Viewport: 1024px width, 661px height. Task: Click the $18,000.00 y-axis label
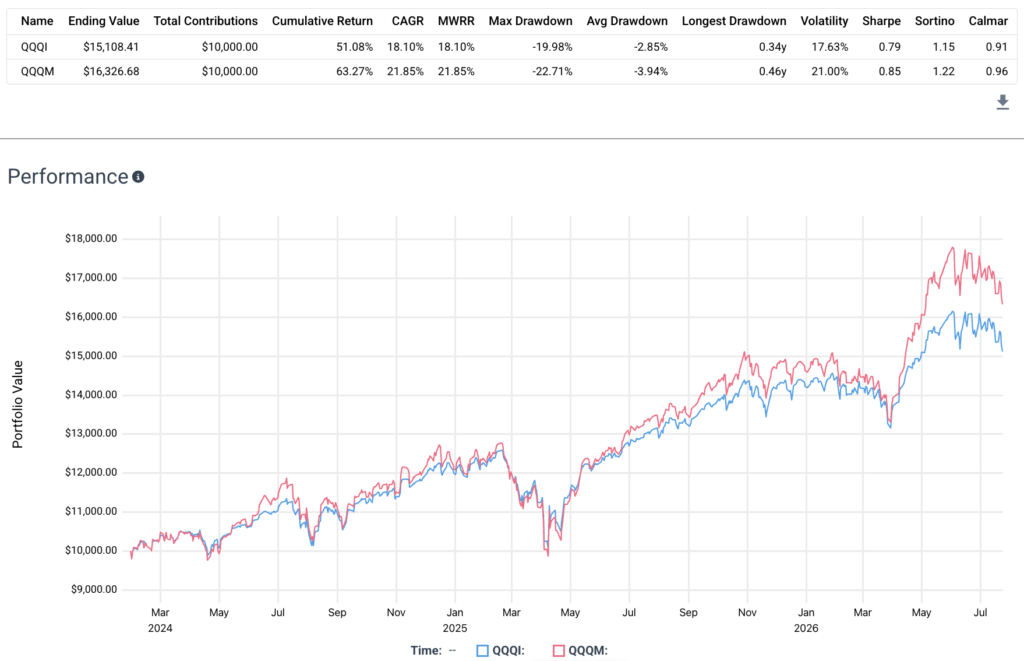91,238
